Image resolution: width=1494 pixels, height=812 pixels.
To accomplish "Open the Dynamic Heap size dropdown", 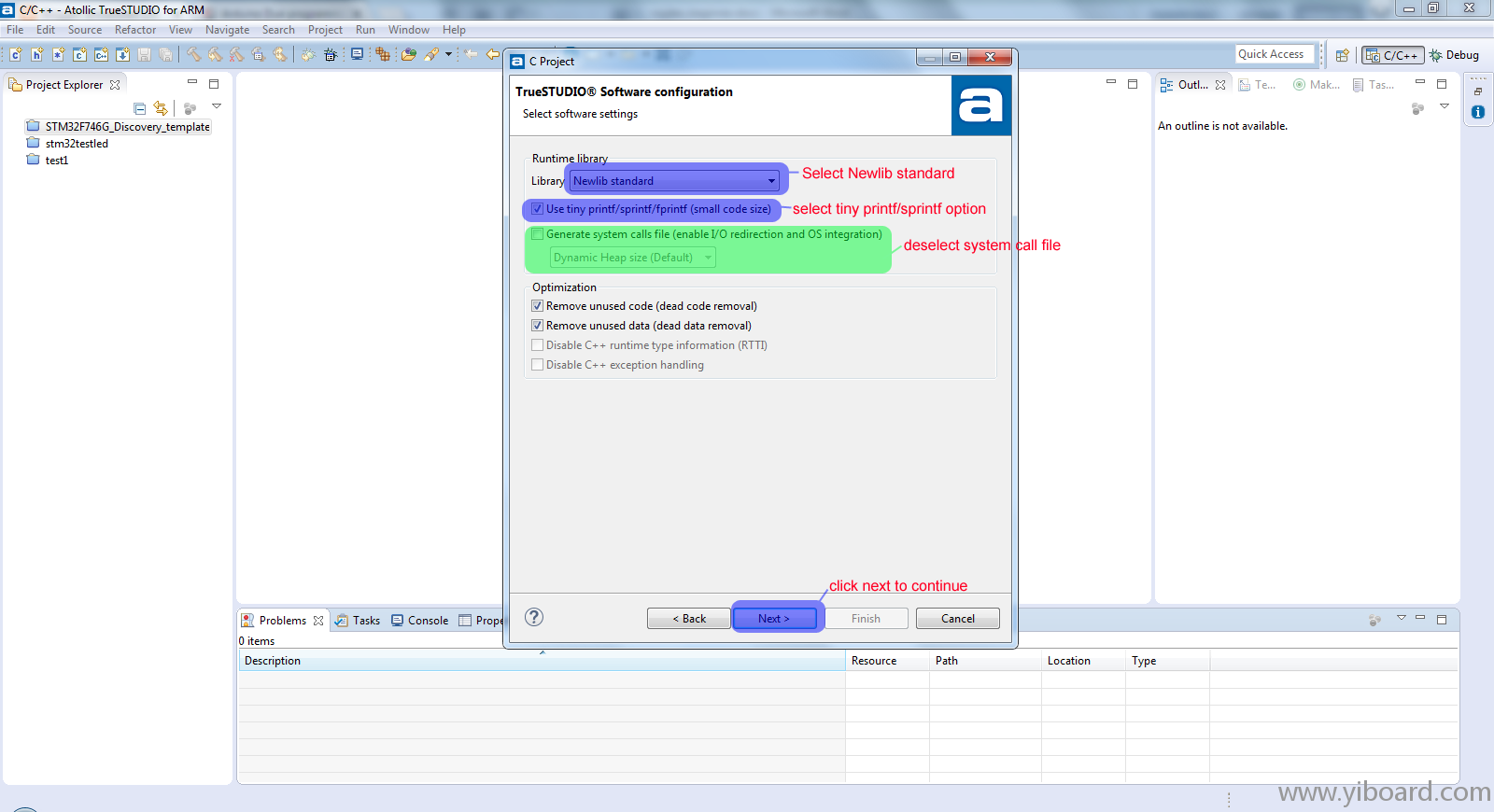I will (633, 258).
